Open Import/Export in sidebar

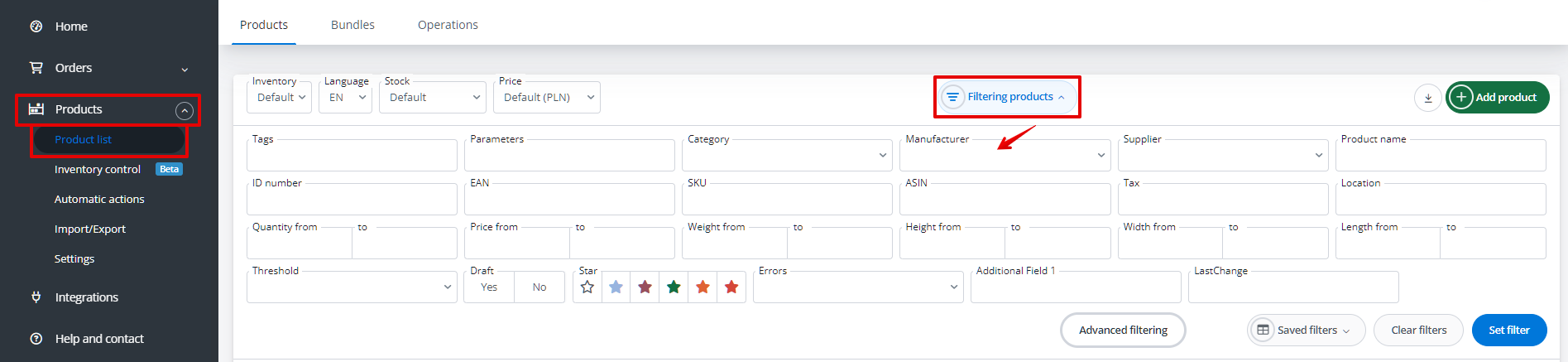[90, 229]
